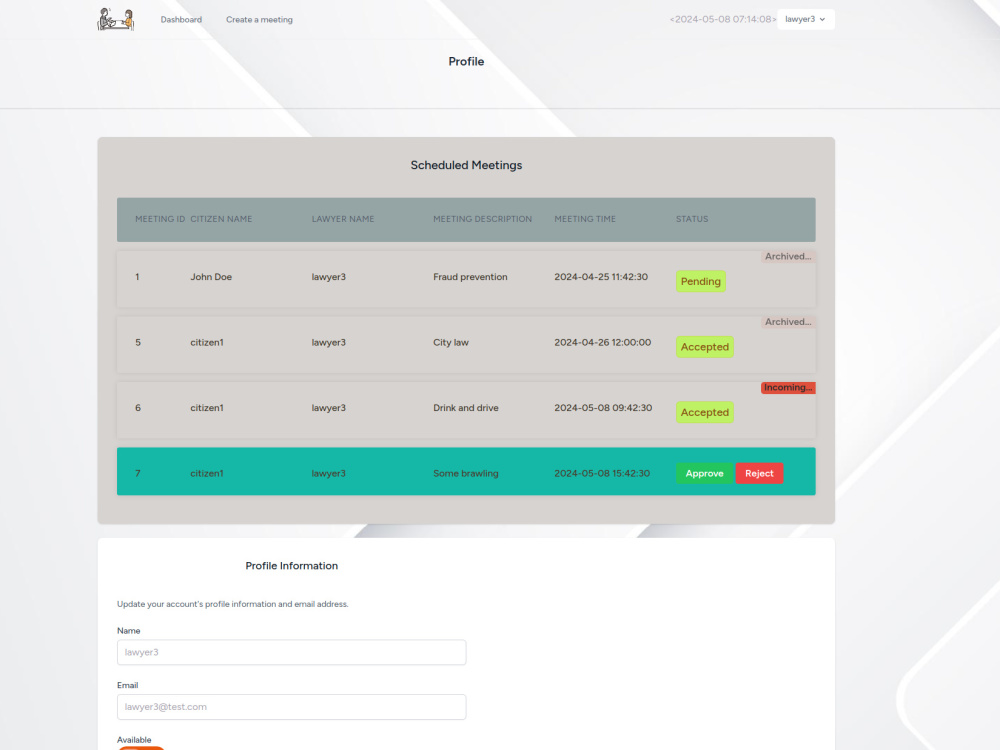Select the LAWYER NAME column header
The height and width of the screenshot is (750, 1000).
[343, 219]
